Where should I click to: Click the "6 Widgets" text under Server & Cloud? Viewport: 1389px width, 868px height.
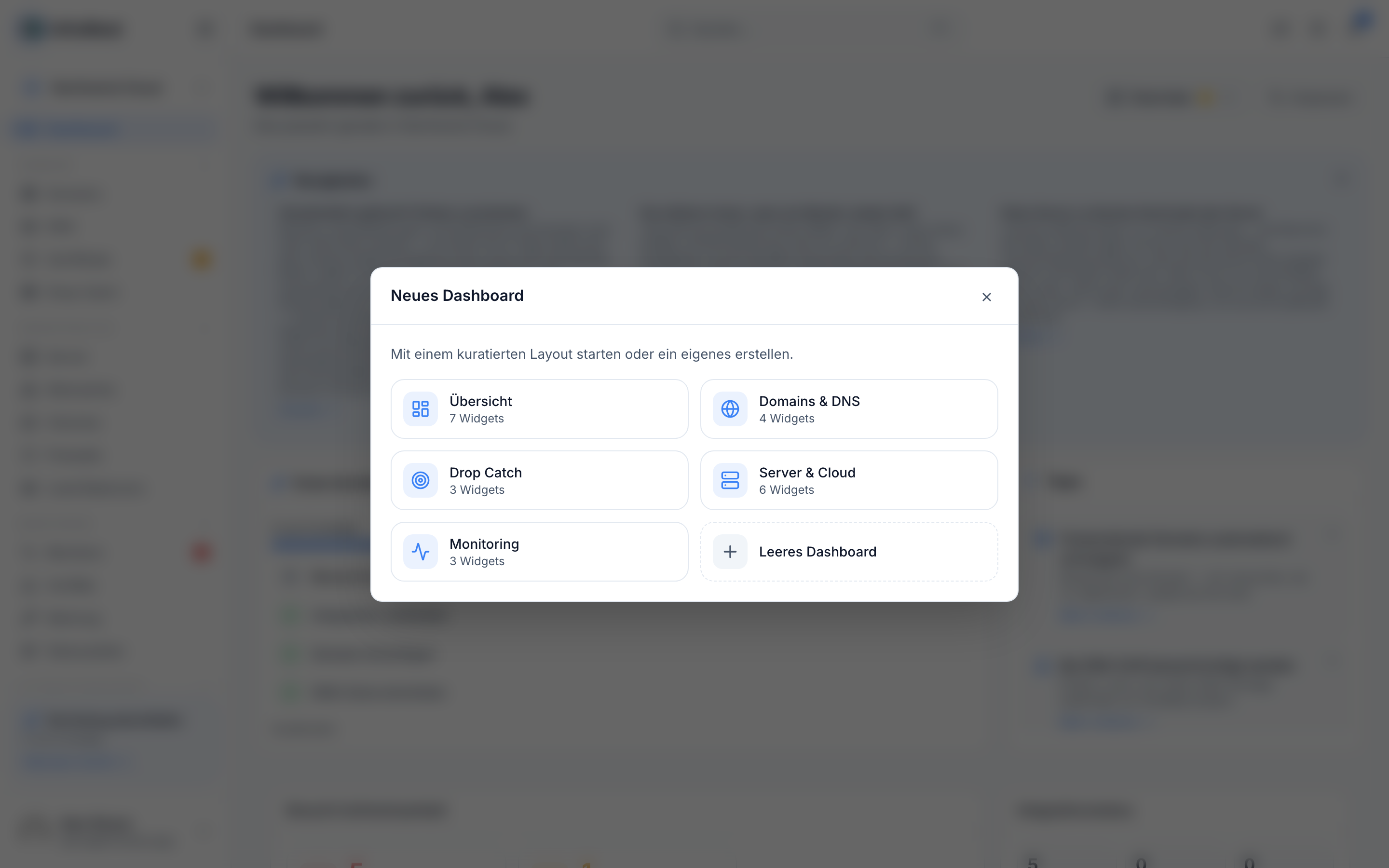click(x=786, y=489)
